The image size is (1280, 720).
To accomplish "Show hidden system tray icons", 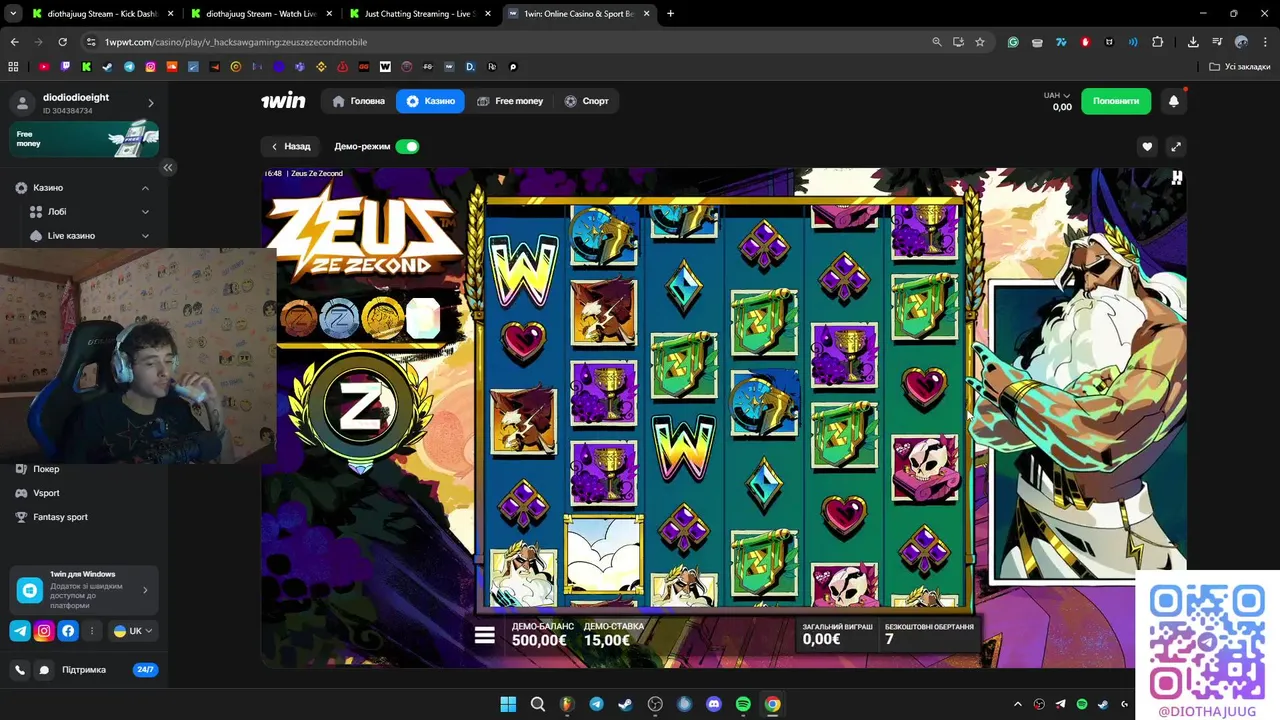I will pyautogui.click(x=1018, y=704).
